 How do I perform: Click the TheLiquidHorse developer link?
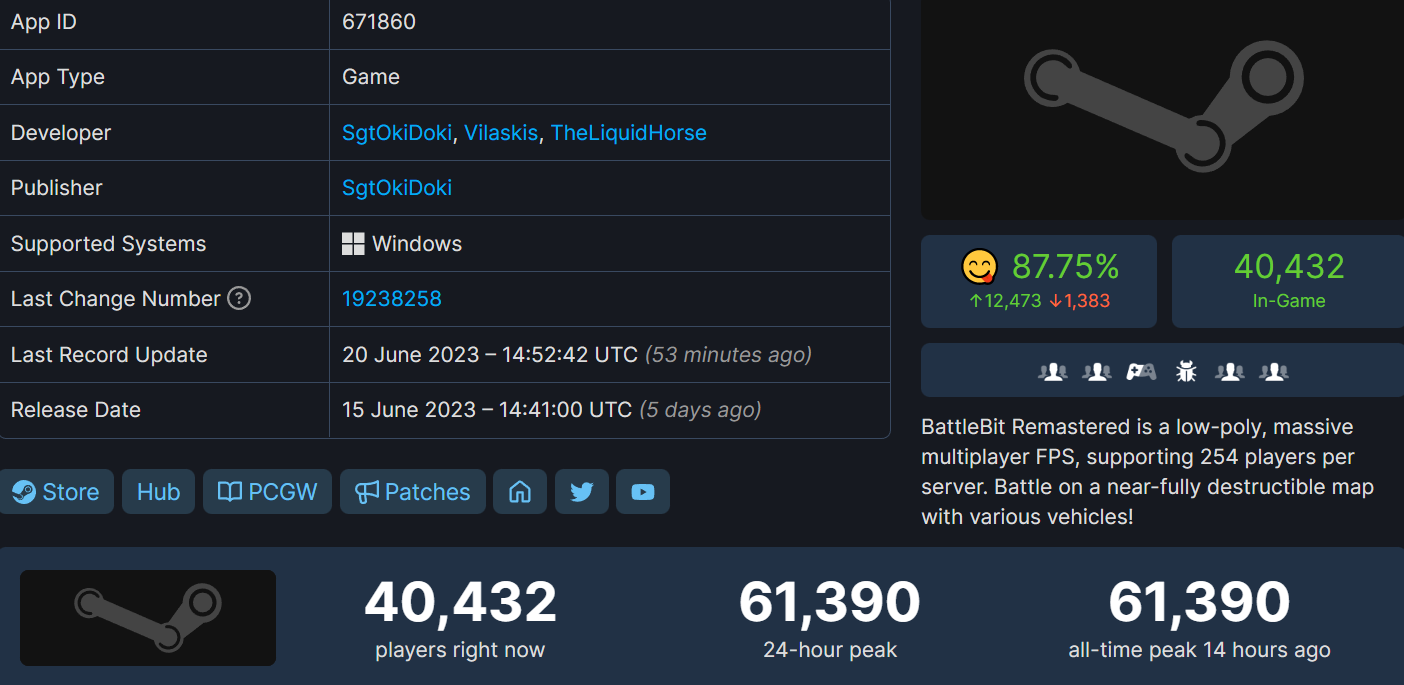click(x=628, y=132)
